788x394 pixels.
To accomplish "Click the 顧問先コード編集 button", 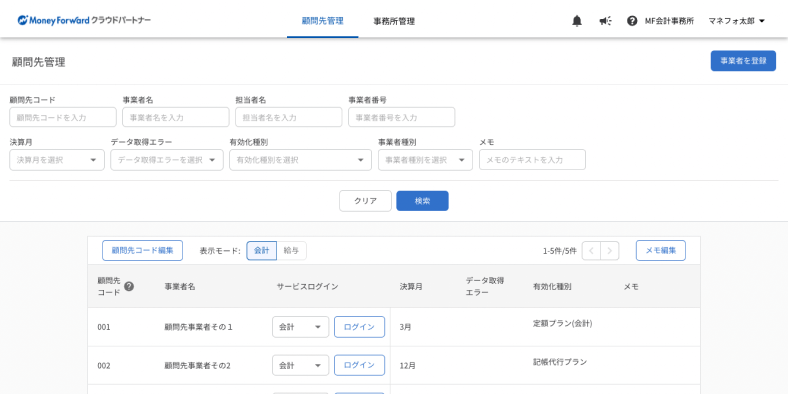I will tap(142, 250).
